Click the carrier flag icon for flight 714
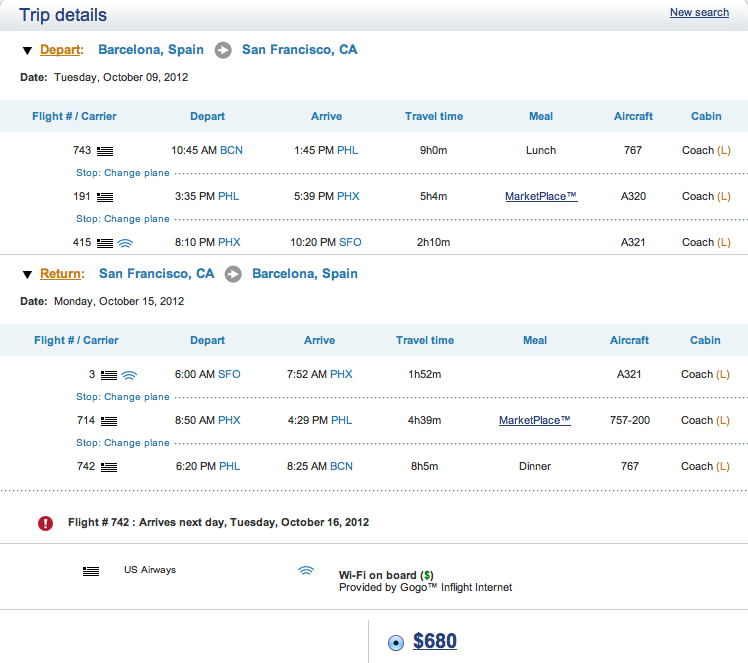This screenshot has height=663, width=748. point(109,421)
